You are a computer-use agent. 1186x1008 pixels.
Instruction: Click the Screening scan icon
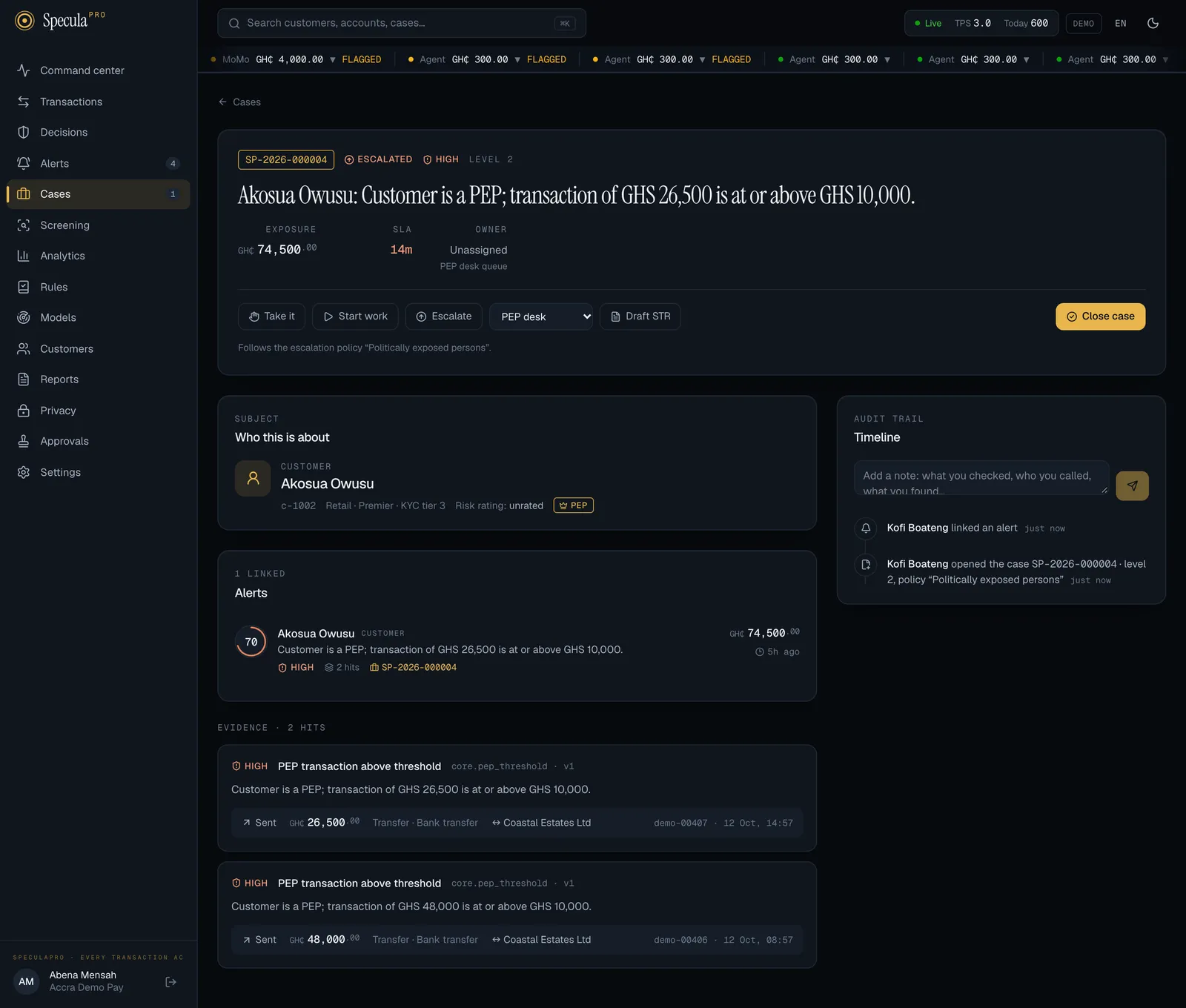(x=24, y=225)
